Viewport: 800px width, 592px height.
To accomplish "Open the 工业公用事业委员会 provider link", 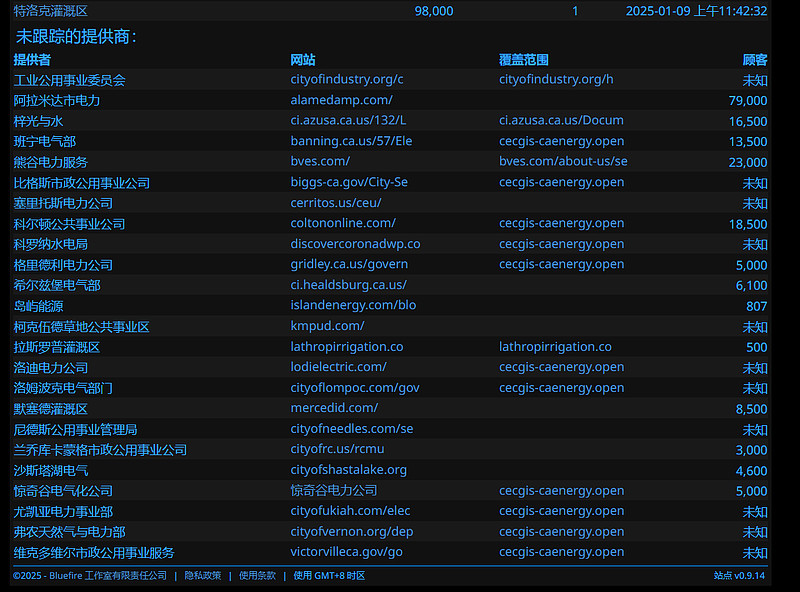I will 69,80.
